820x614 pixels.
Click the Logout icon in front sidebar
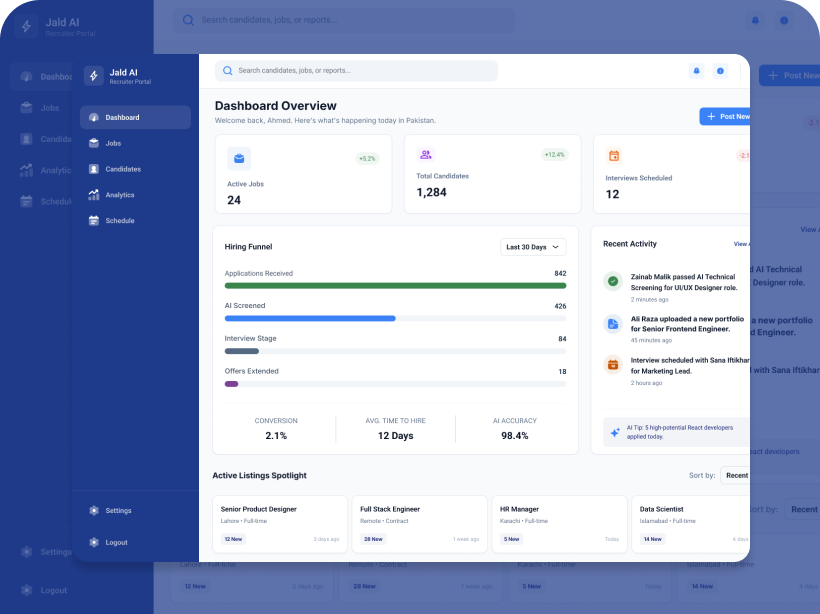pos(94,542)
